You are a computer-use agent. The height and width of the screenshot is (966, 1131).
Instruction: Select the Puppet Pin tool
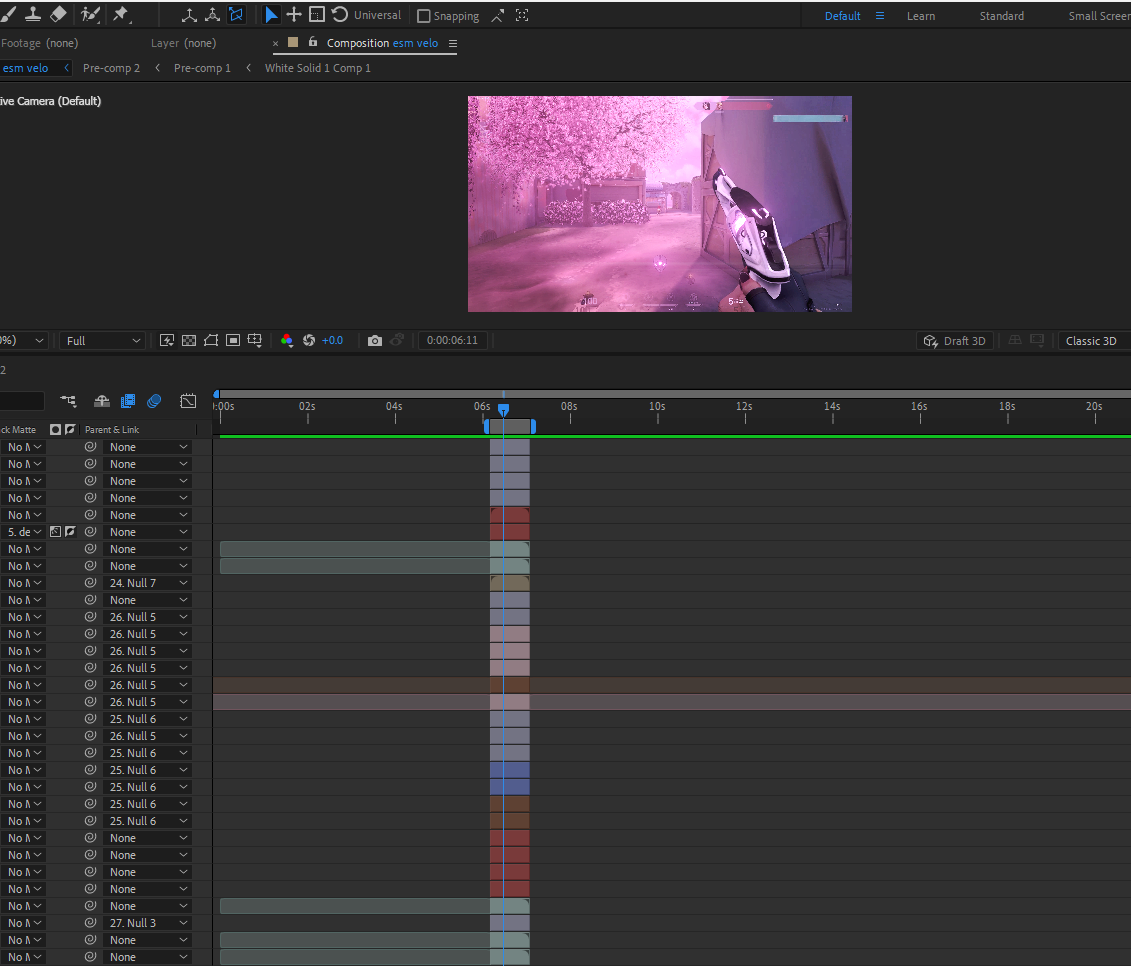[x=120, y=14]
